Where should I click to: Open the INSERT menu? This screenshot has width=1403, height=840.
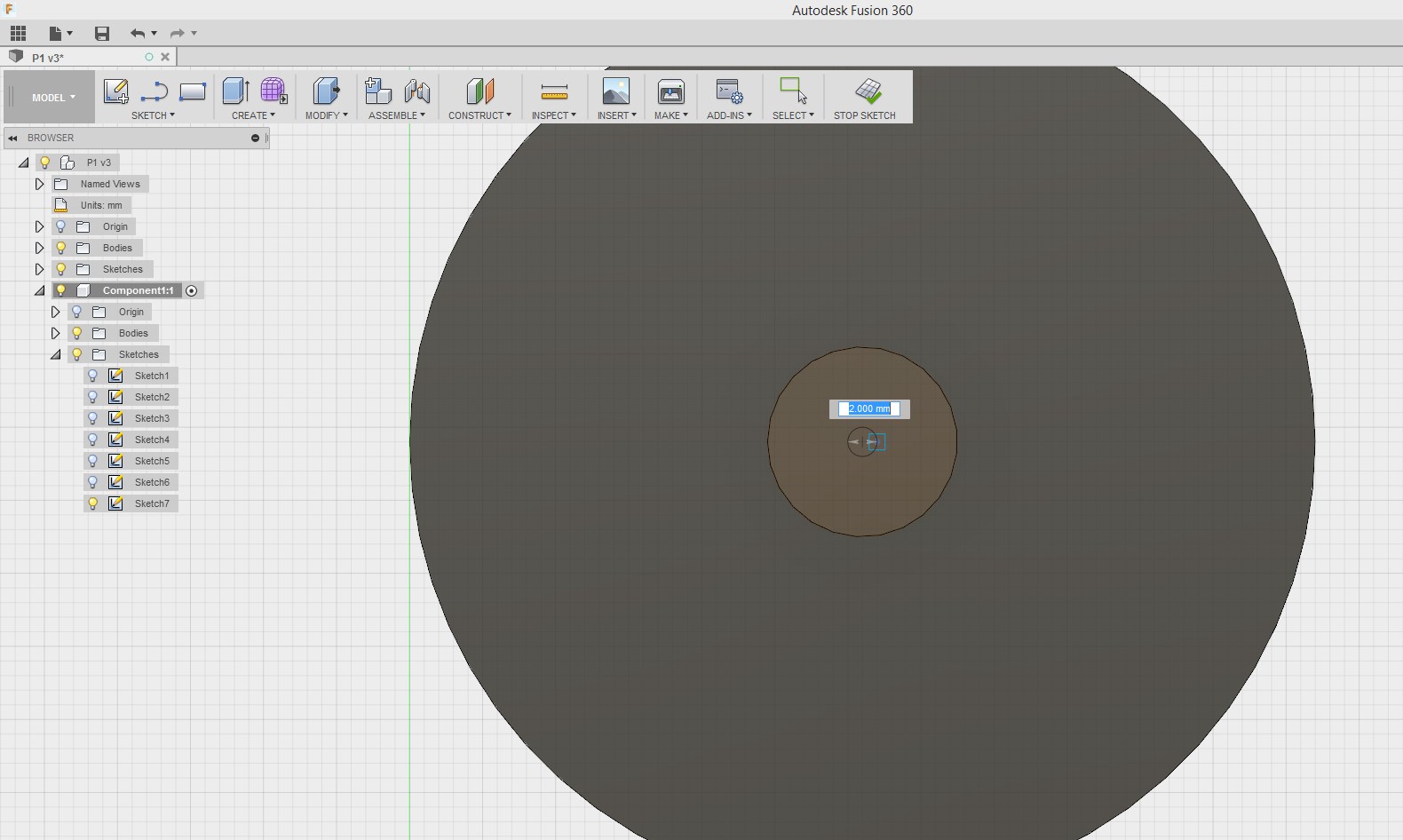[616, 115]
